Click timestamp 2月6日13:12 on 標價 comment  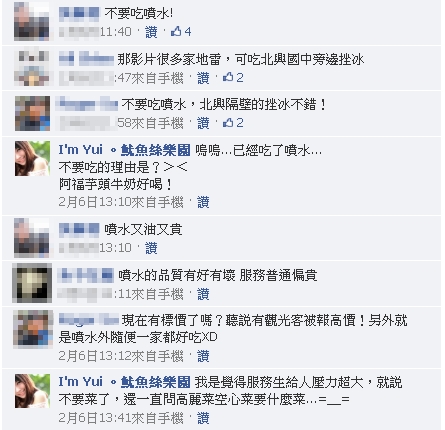pos(95,356)
